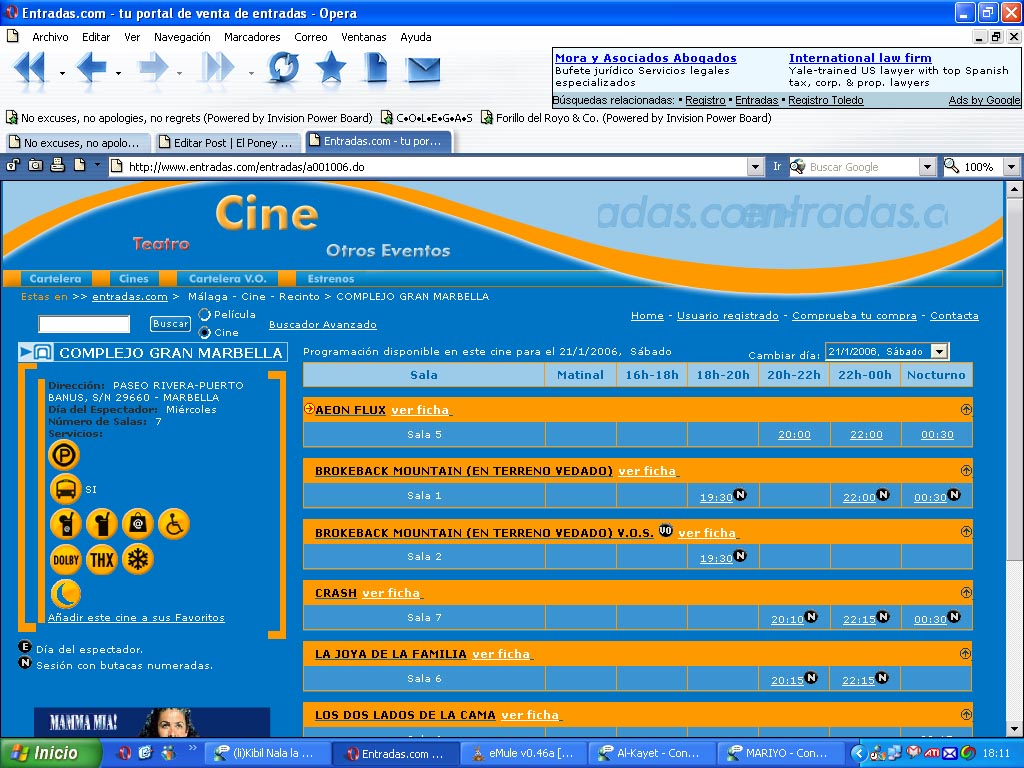
Task: Click the fast-forward navigation button
Action: (x=218, y=67)
